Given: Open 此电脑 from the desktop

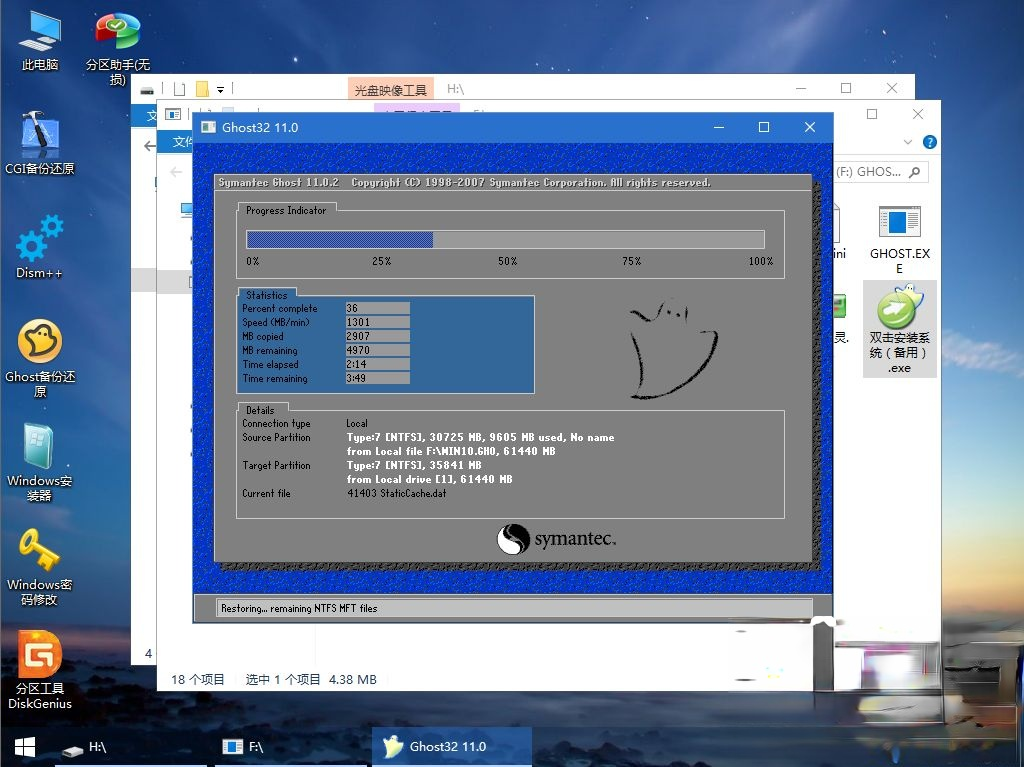Looking at the screenshot, I should click(x=38, y=30).
